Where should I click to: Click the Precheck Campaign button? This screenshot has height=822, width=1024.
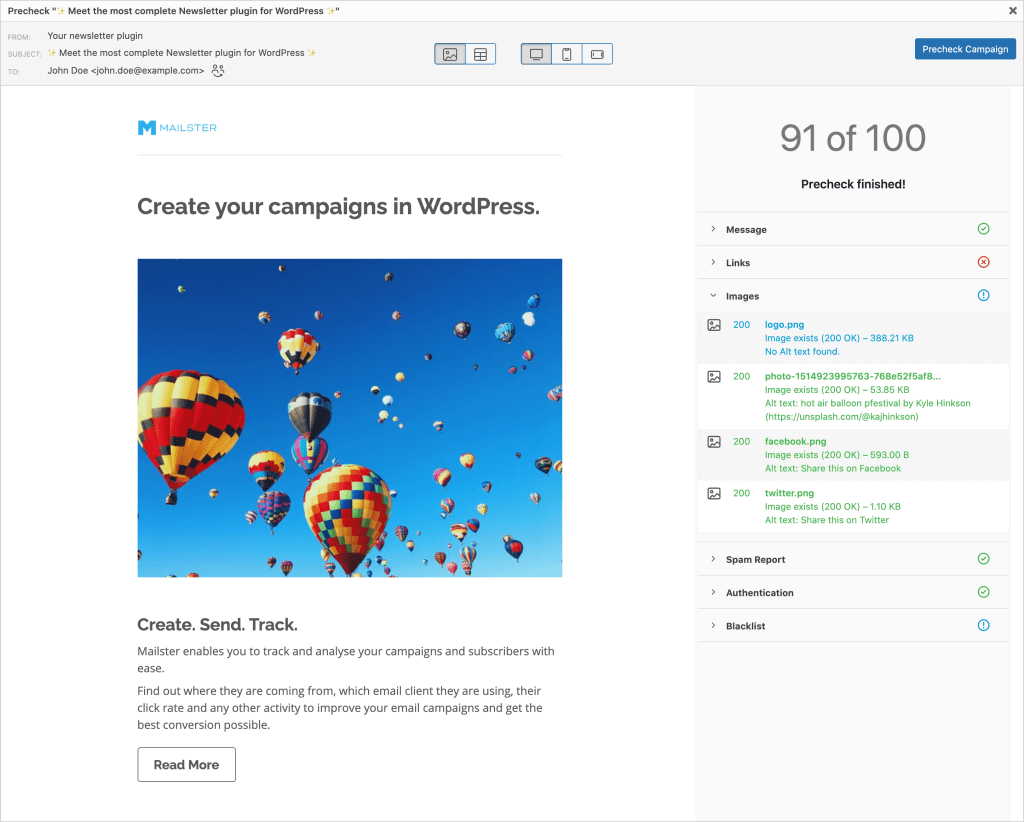pos(965,49)
